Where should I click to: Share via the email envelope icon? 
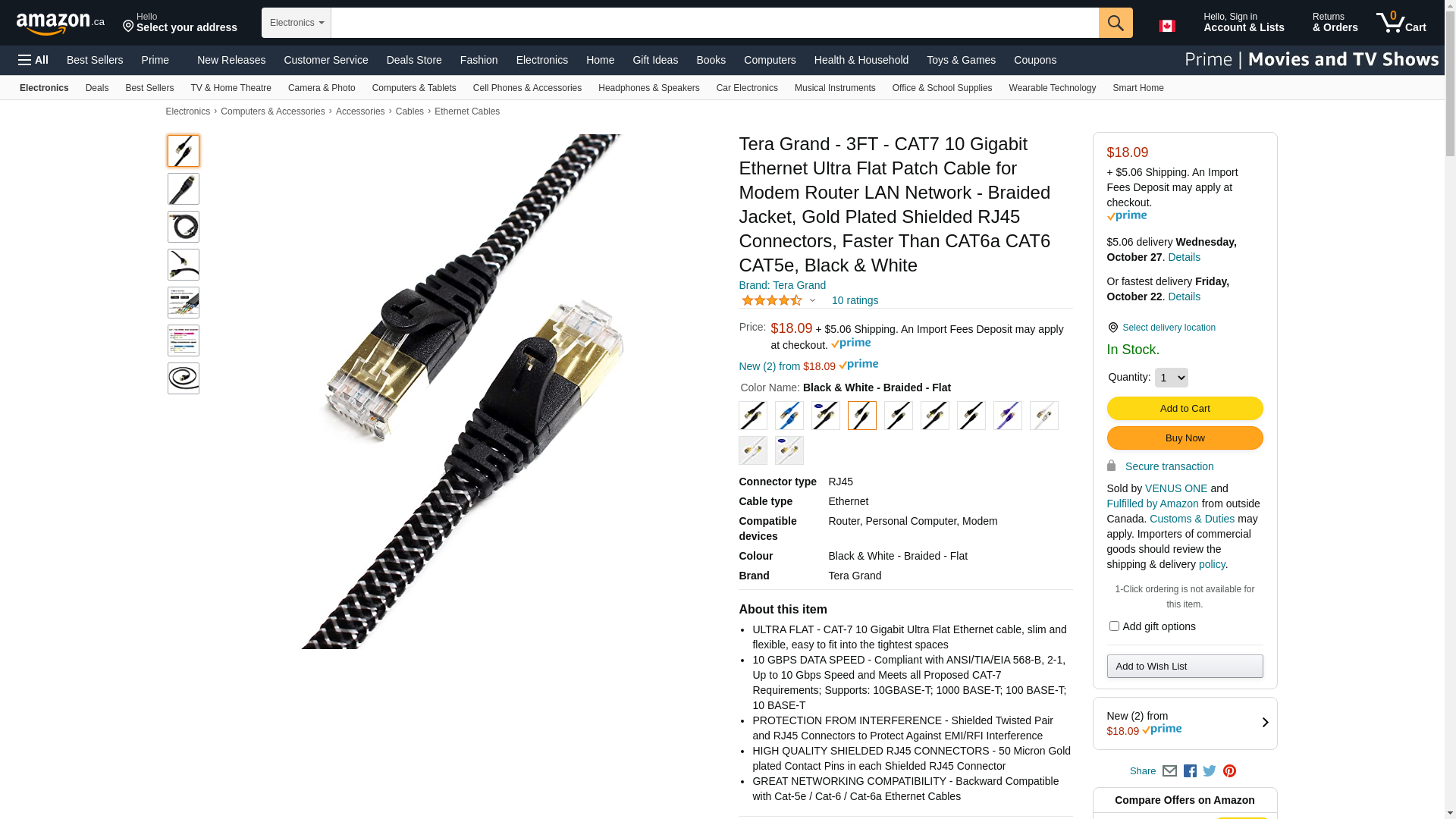coord(1170,771)
